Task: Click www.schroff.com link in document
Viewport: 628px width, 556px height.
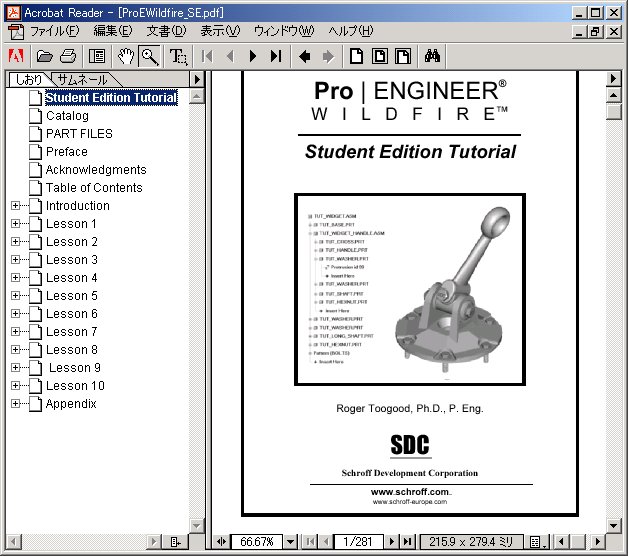Action: click(410, 492)
